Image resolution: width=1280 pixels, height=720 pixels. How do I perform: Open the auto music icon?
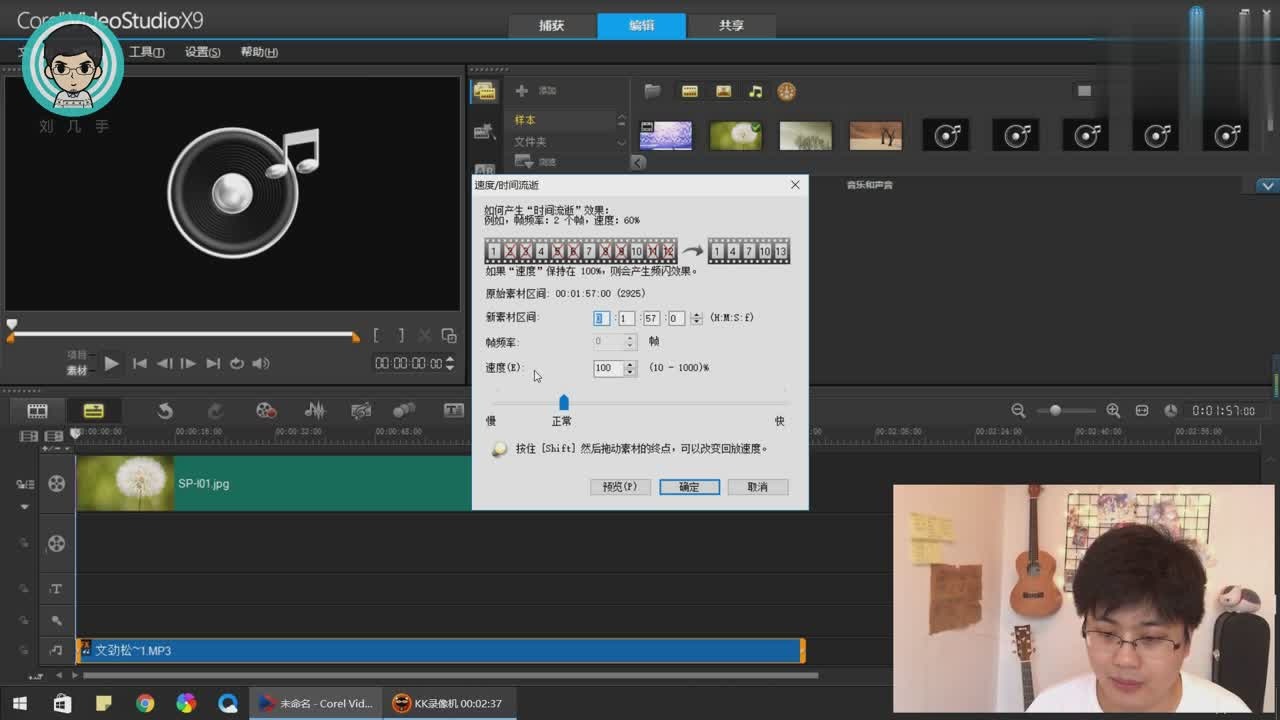point(361,410)
